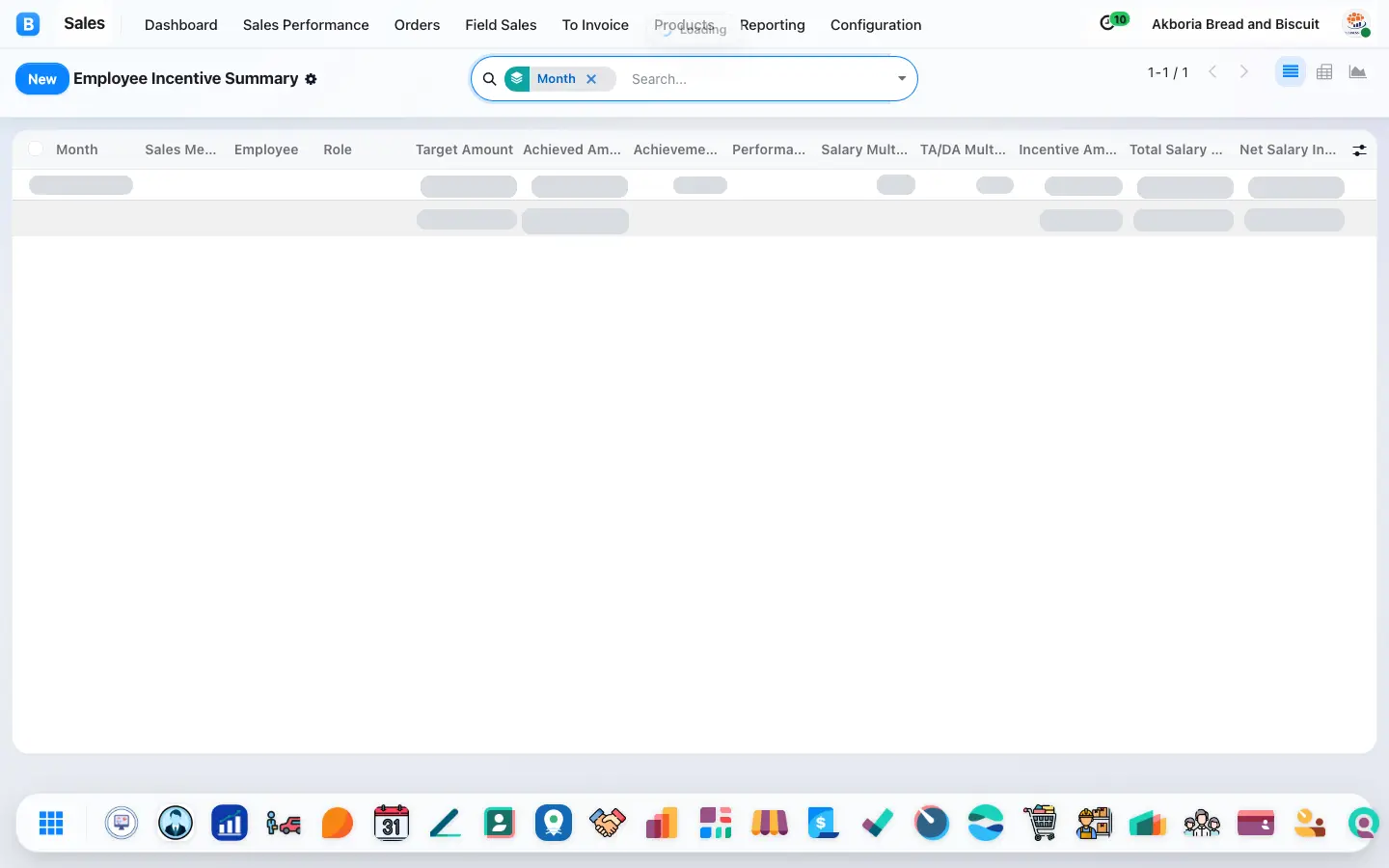The width and height of the screenshot is (1389, 868).
Task: Open the gear menu beside Employee Incentive Summary
Action: pyautogui.click(x=311, y=79)
